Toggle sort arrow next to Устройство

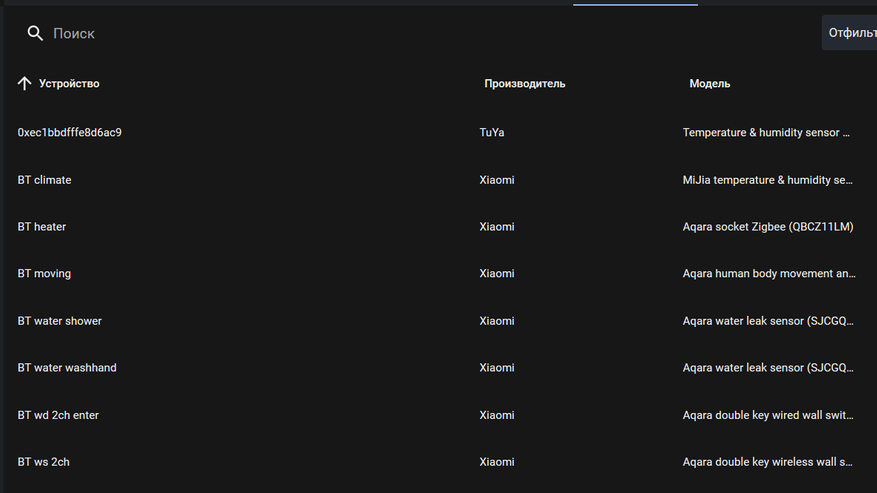coord(25,83)
